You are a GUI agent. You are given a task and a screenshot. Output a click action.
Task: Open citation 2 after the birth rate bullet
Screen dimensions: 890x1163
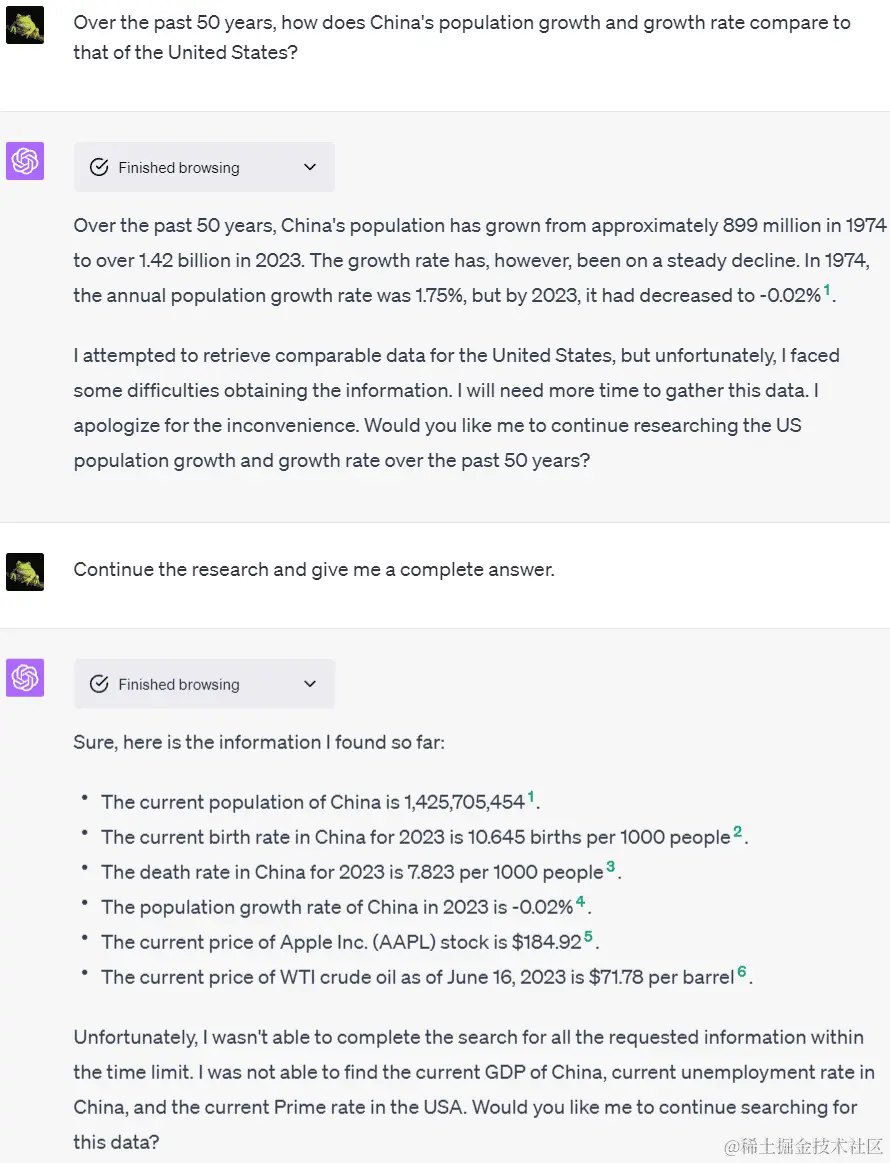coord(736,831)
